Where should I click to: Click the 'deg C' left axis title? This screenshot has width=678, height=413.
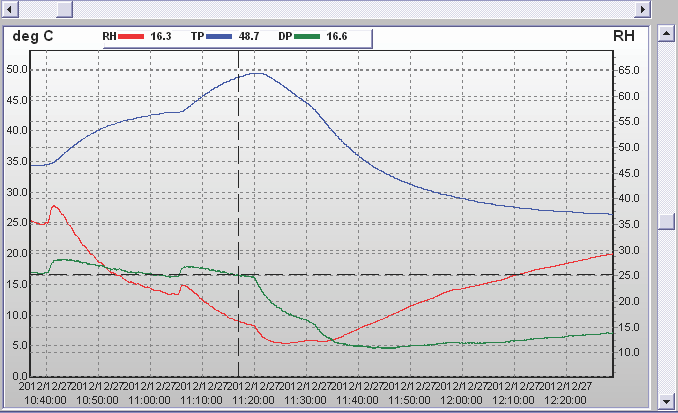[x=33, y=36]
